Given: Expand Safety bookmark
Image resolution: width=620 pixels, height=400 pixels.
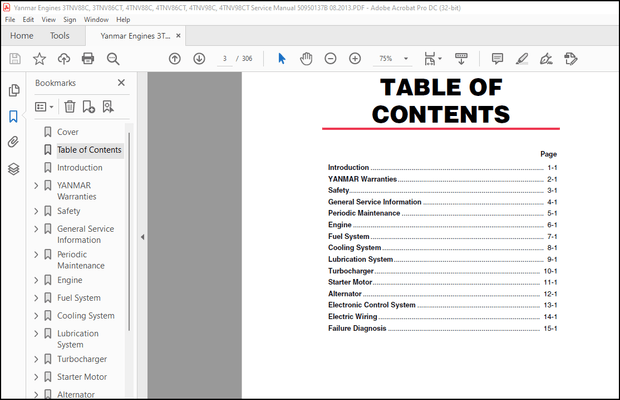Looking at the screenshot, I should [x=36, y=211].
